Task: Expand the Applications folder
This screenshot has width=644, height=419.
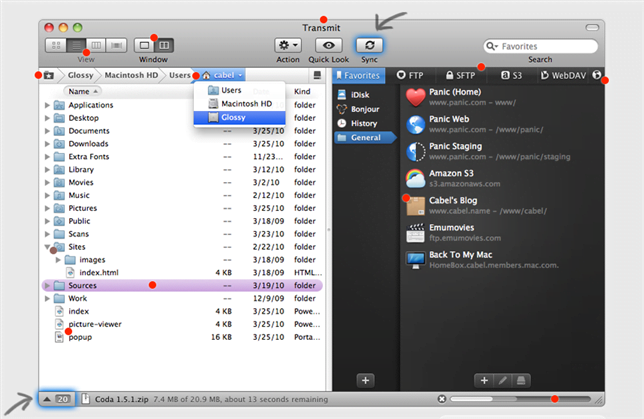Action: tap(47, 105)
